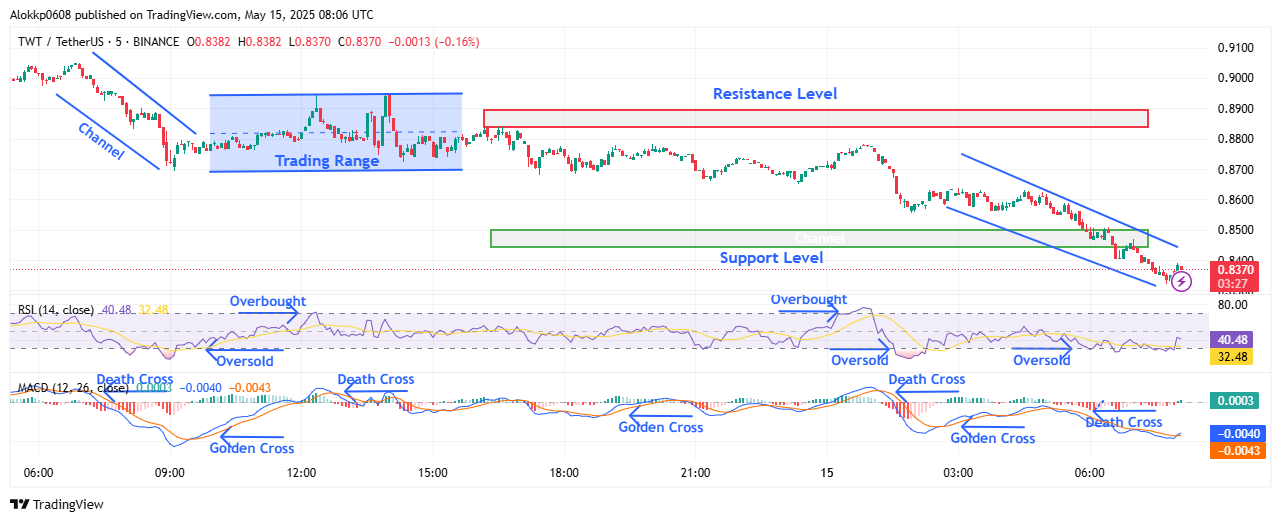
Task: Click the 0.8900 price scale label
Action: click(1235, 108)
